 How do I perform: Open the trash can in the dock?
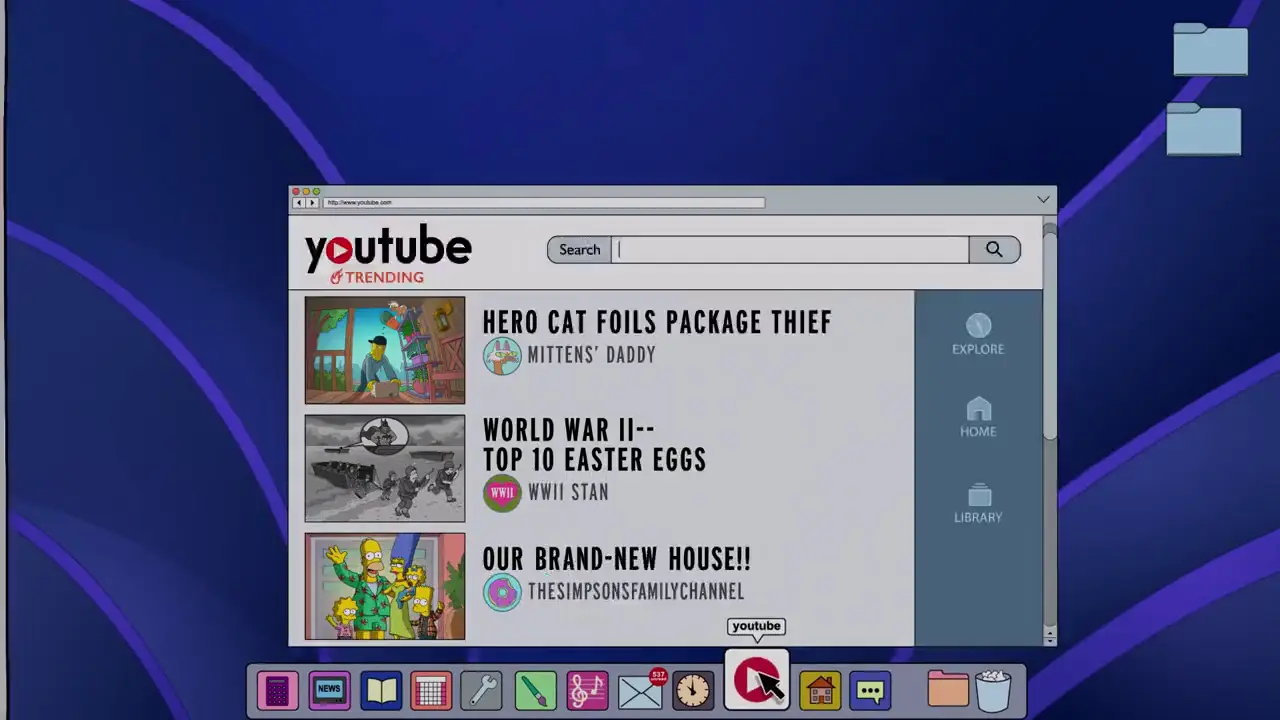(x=993, y=690)
